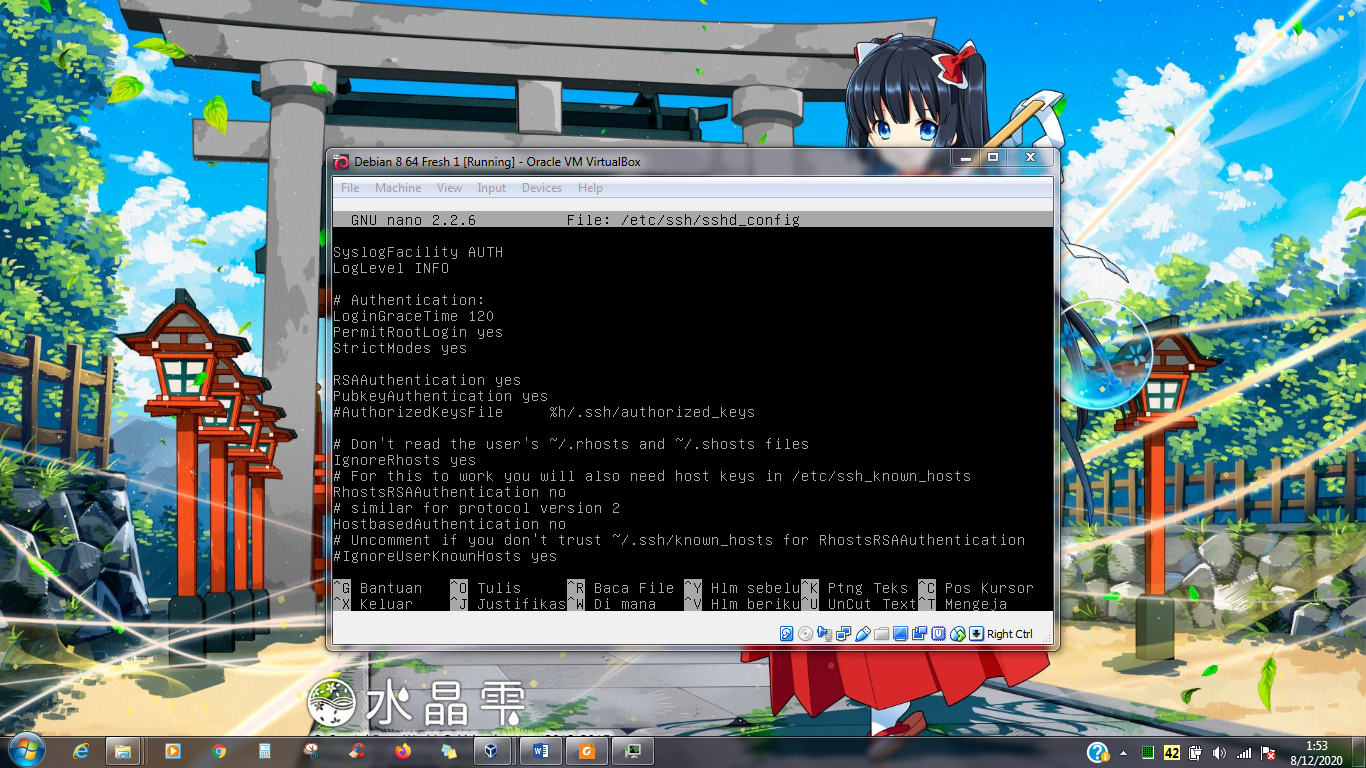
Task: Open the Input menu
Action: 492,188
